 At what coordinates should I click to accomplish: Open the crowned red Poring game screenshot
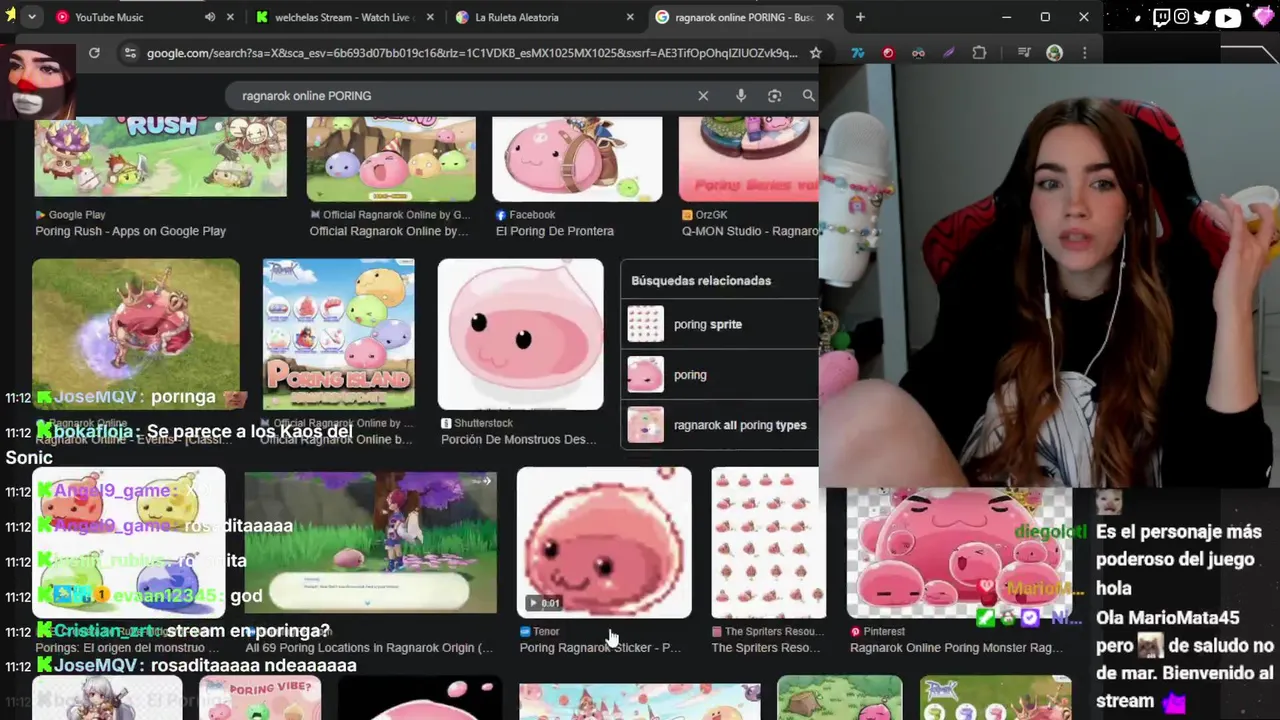tap(136, 334)
